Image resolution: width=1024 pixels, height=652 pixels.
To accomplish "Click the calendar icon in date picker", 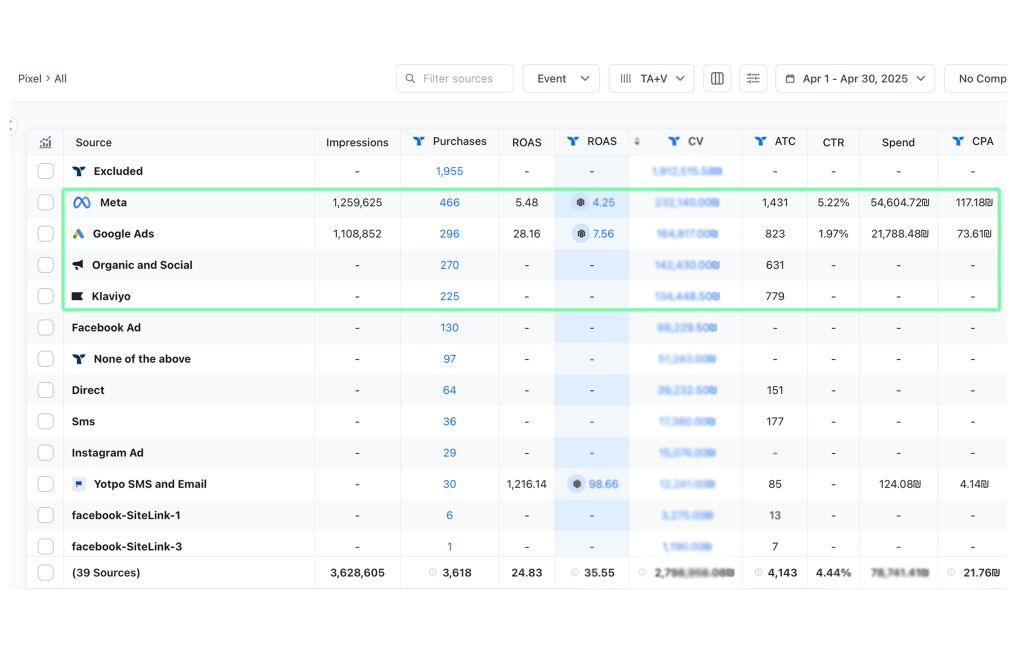I will 790,78.
